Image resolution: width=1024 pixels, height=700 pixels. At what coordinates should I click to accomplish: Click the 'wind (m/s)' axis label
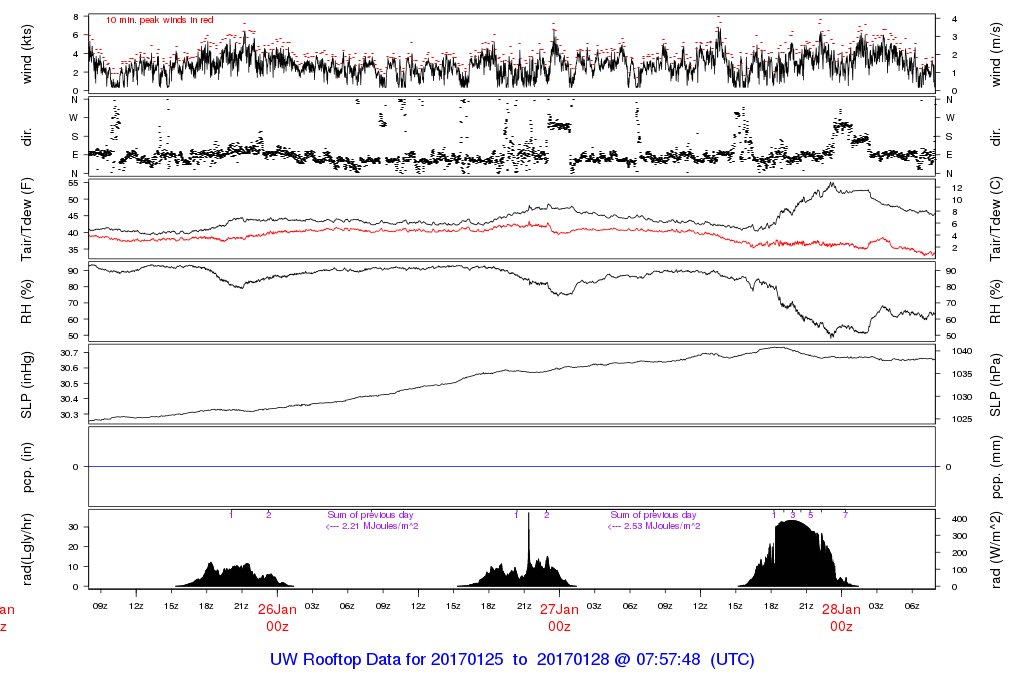995,55
